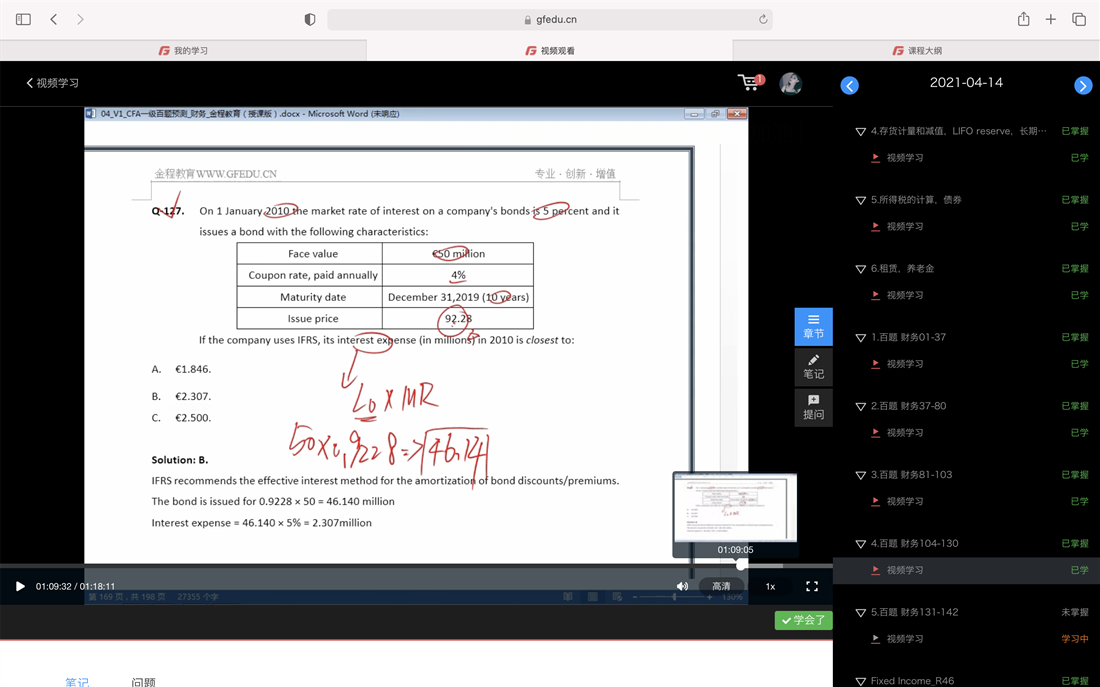This screenshot has width=1100, height=687.
Task: Go back in browser history
Action: (54, 20)
